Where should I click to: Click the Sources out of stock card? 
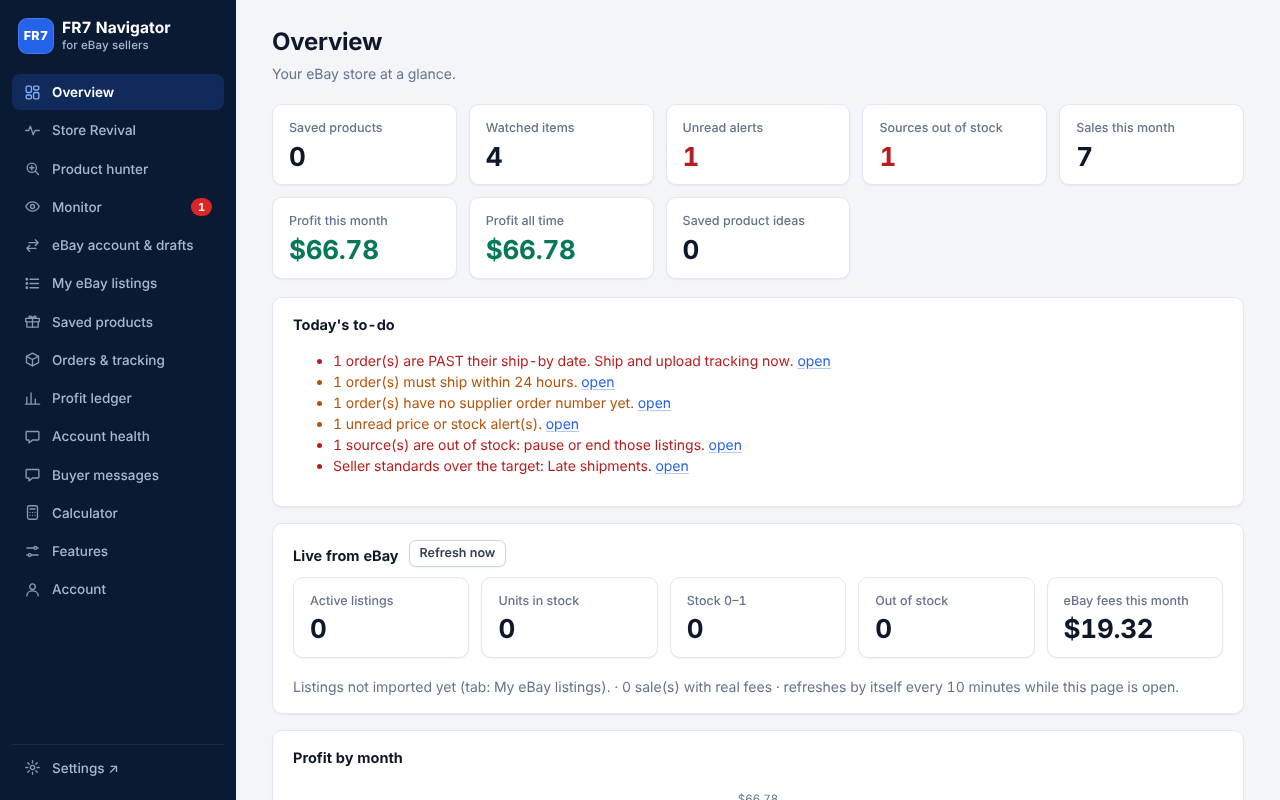pos(955,145)
